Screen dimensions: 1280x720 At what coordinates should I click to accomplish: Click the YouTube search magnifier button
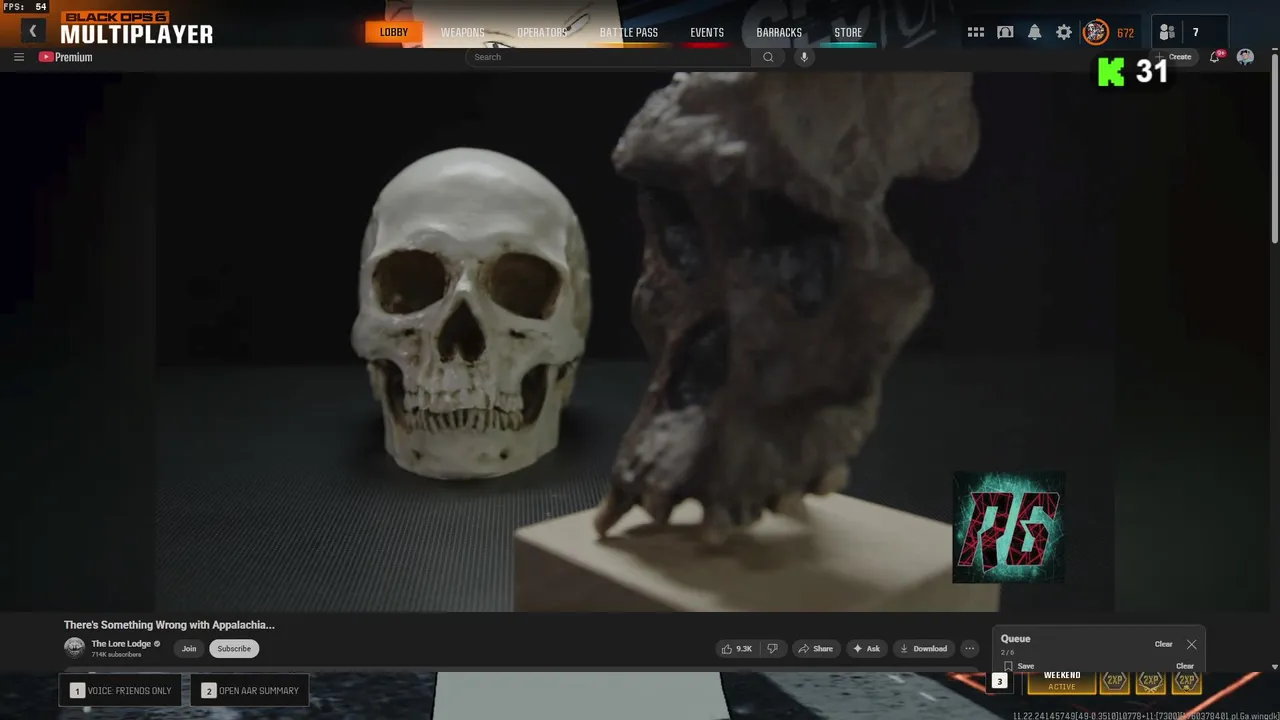click(768, 57)
